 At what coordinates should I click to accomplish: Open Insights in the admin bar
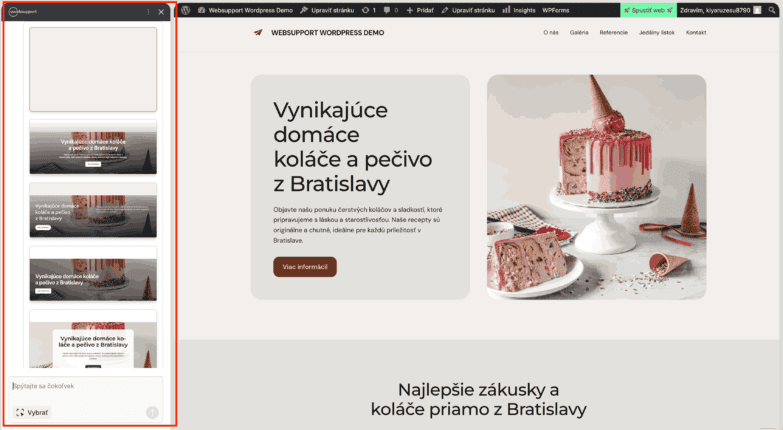coord(519,10)
